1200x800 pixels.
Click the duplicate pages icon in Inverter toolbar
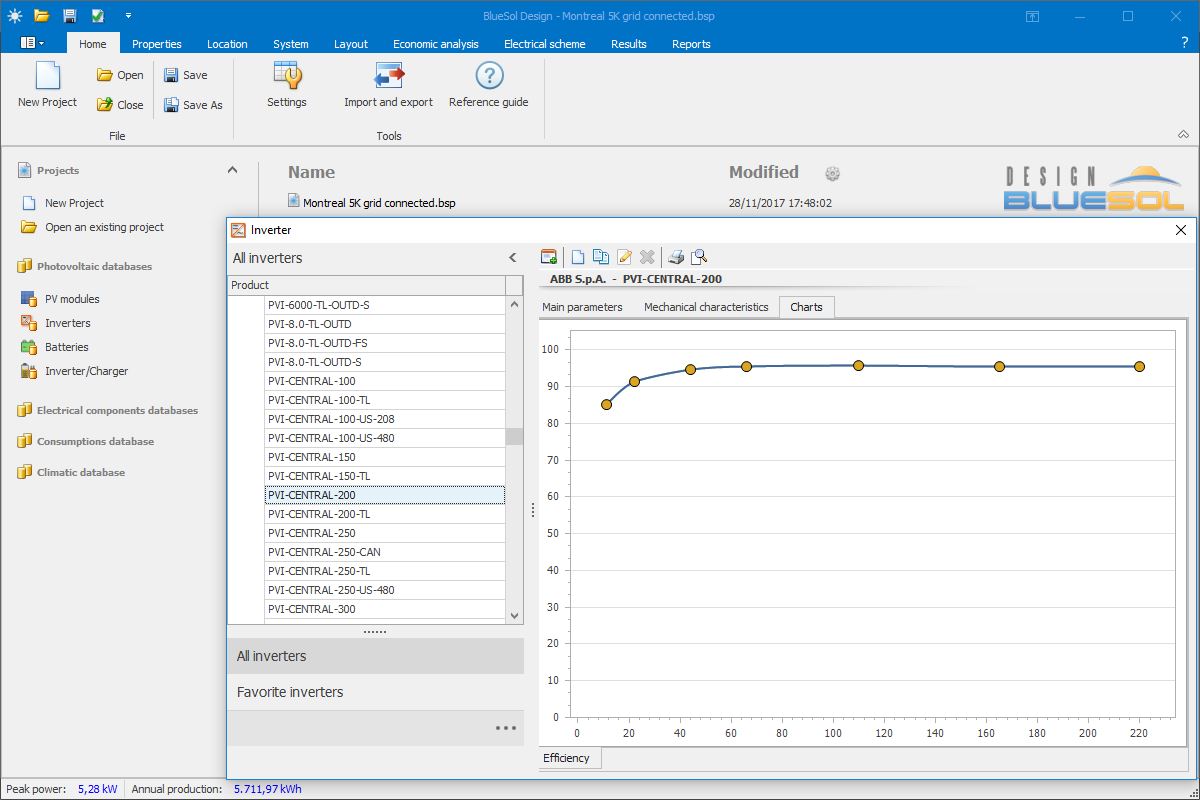coord(601,257)
